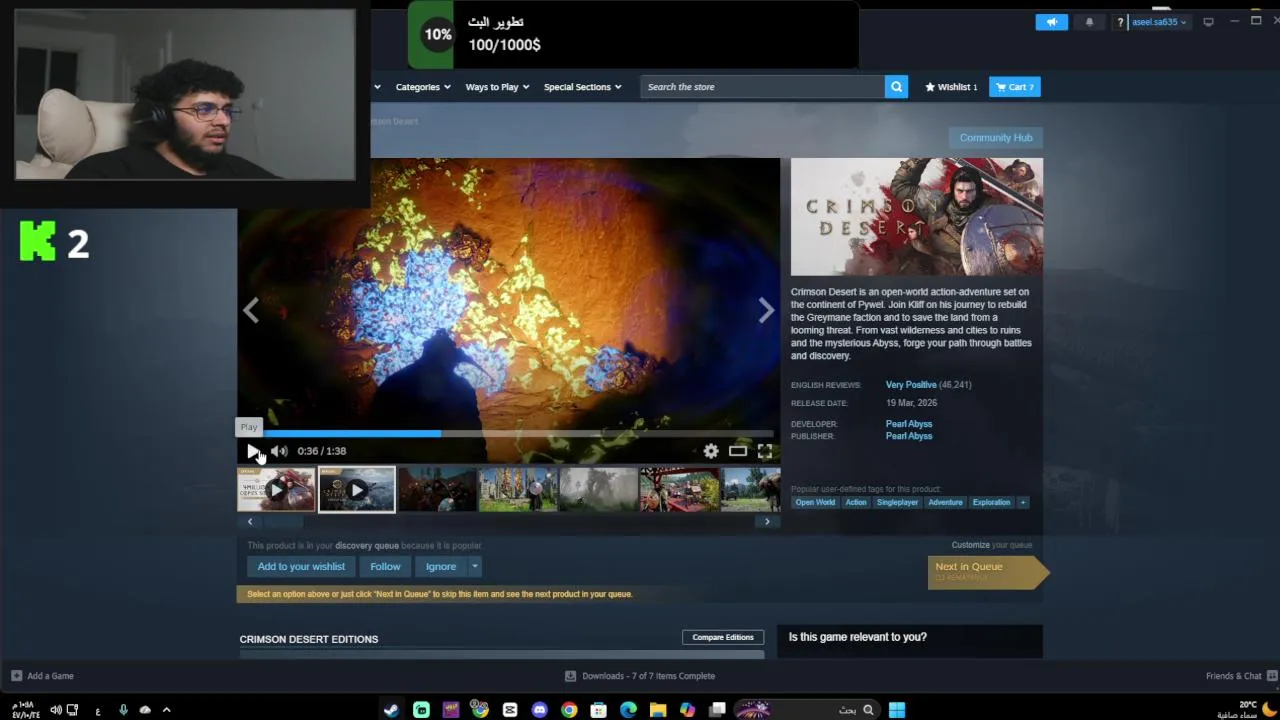Select the Action tag
Viewport: 1280px width, 720px height.
click(x=856, y=502)
